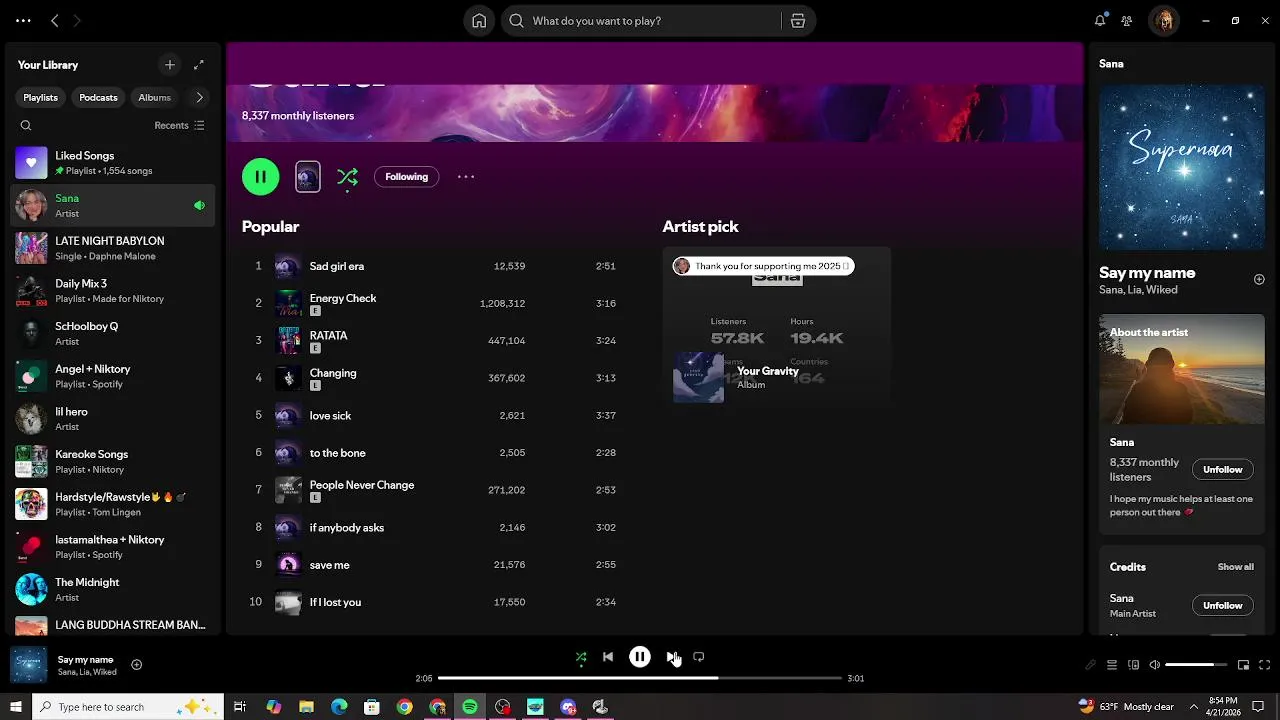The width and height of the screenshot is (1280, 720).
Task: Open user profile avatar menu
Action: pyautogui.click(x=1164, y=21)
